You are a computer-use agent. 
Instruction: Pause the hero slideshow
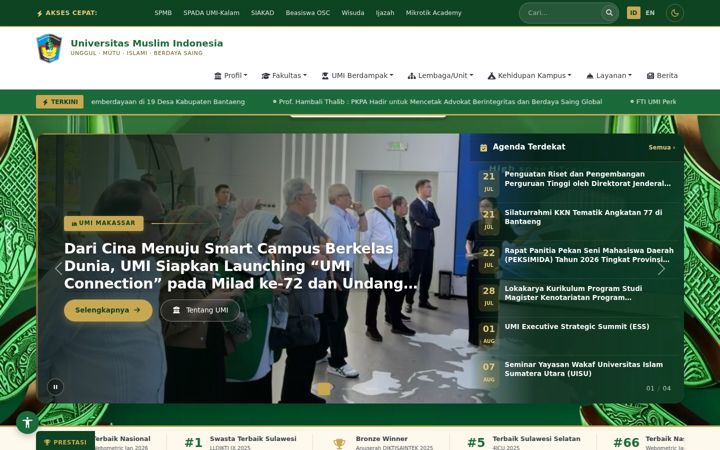(x=55, y=387)
